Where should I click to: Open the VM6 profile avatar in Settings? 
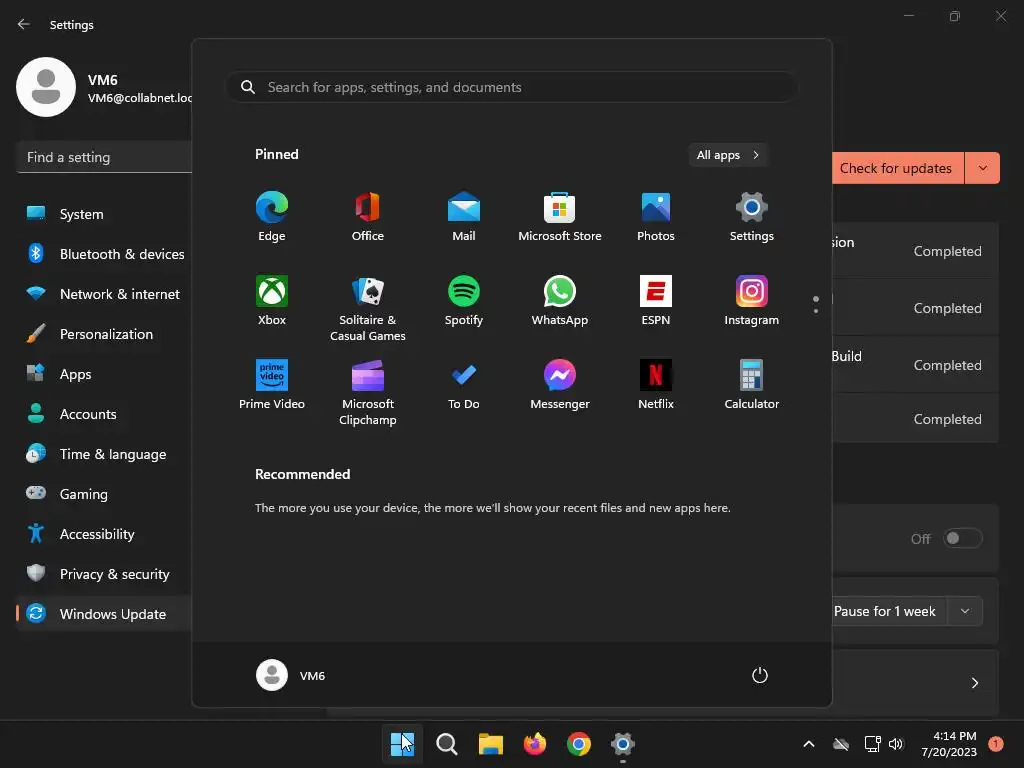tap(46, 87)
